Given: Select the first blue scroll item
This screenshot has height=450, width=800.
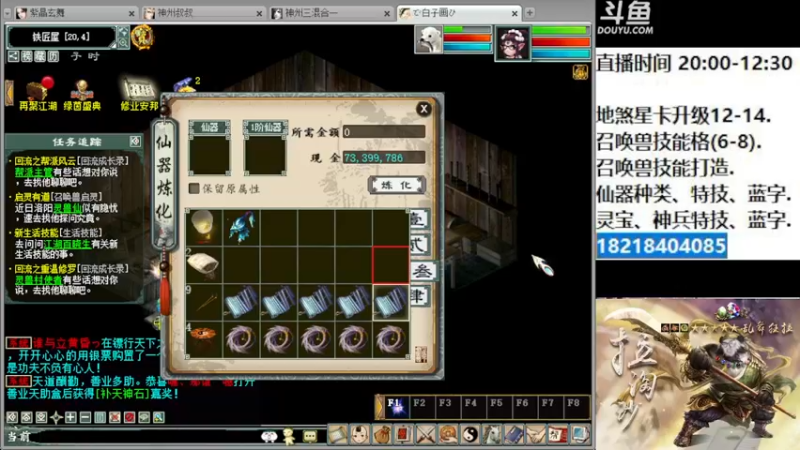Looking at the screenshot, I should tap(241, 302).
